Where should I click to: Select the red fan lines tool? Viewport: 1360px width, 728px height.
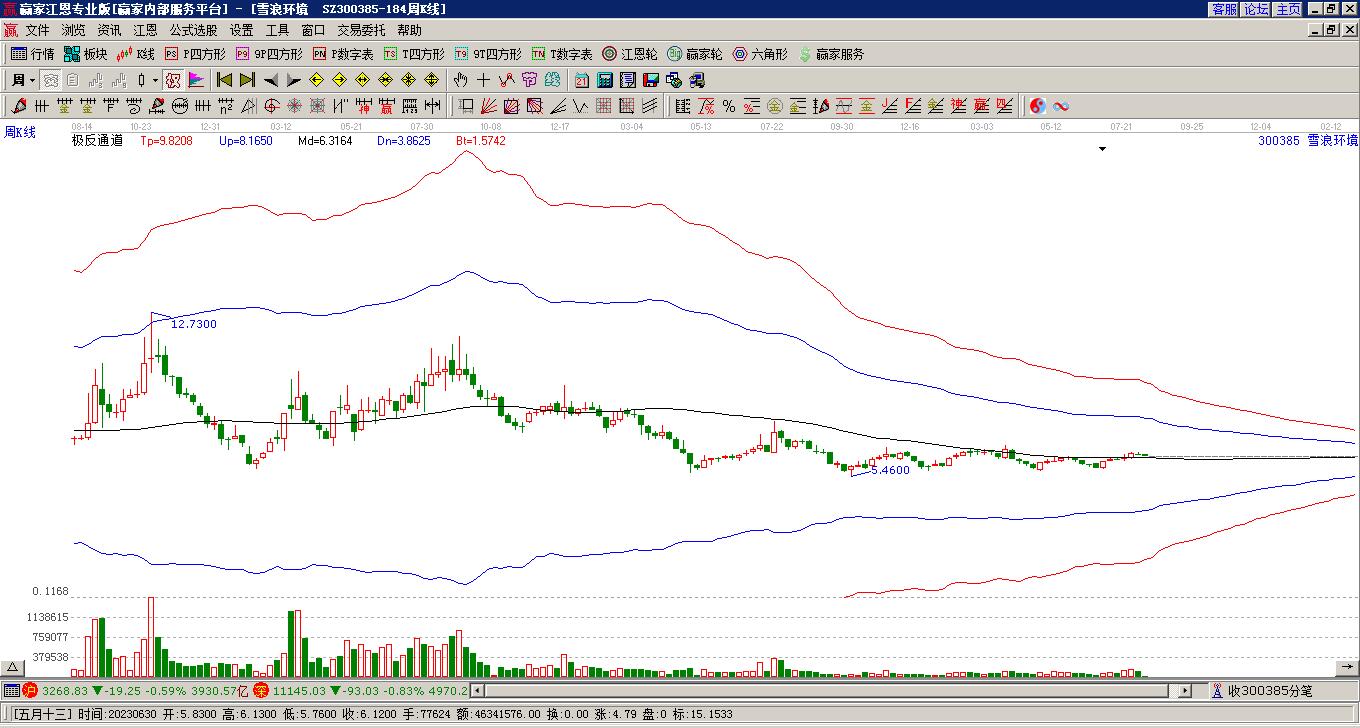pyautogui.click(x=489, y=106)
